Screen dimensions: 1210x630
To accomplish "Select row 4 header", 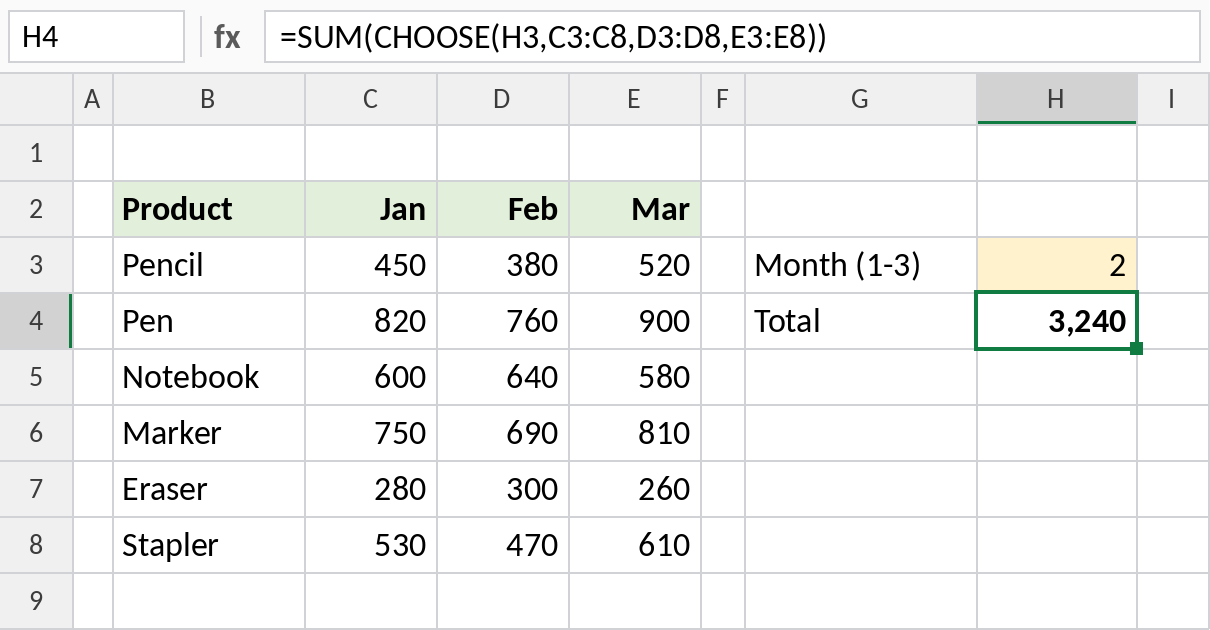I will tap(36, 321).
